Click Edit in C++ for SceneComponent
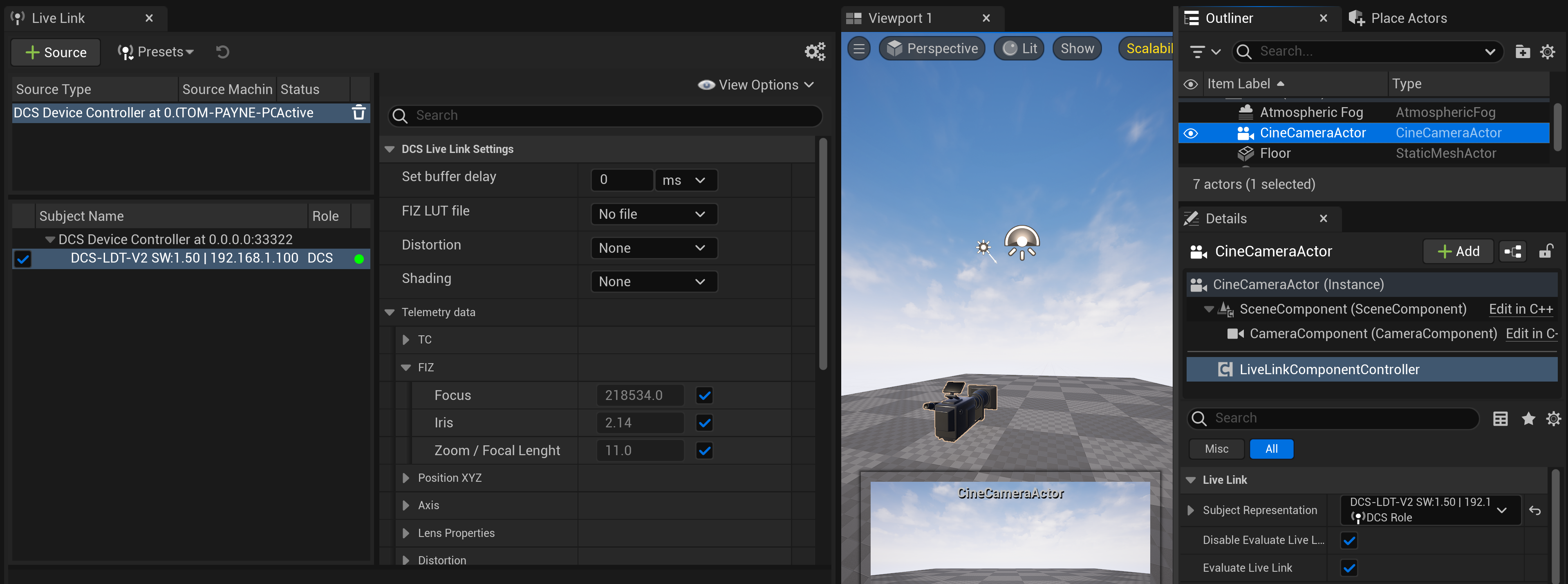1568x584 pixels. [1521, 309]
